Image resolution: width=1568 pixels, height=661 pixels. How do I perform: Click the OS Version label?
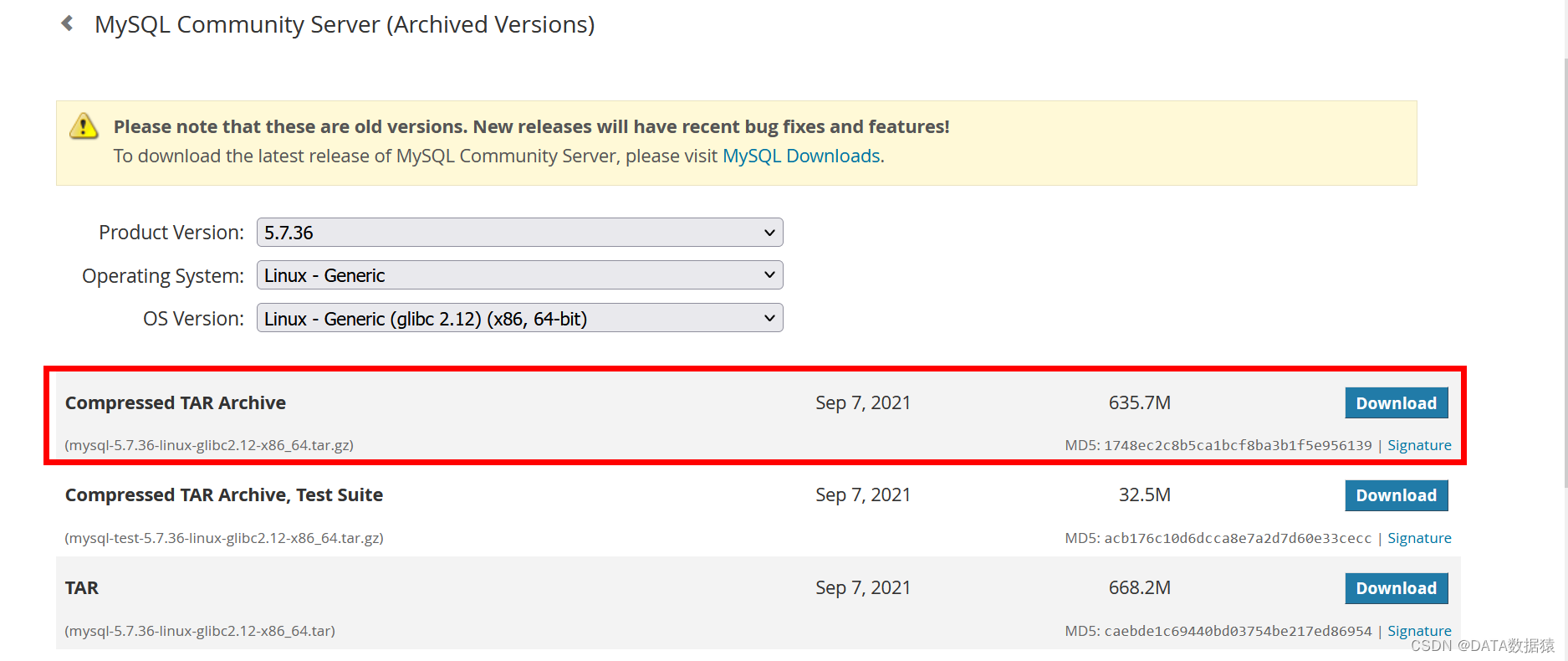pos(193,319)
